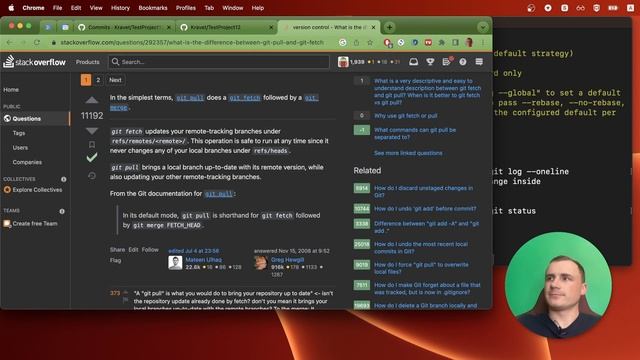Click the Stack Overflow search field
Image resolution: width=640 pixels, height=360 pixels.
[x=219, y=62]
